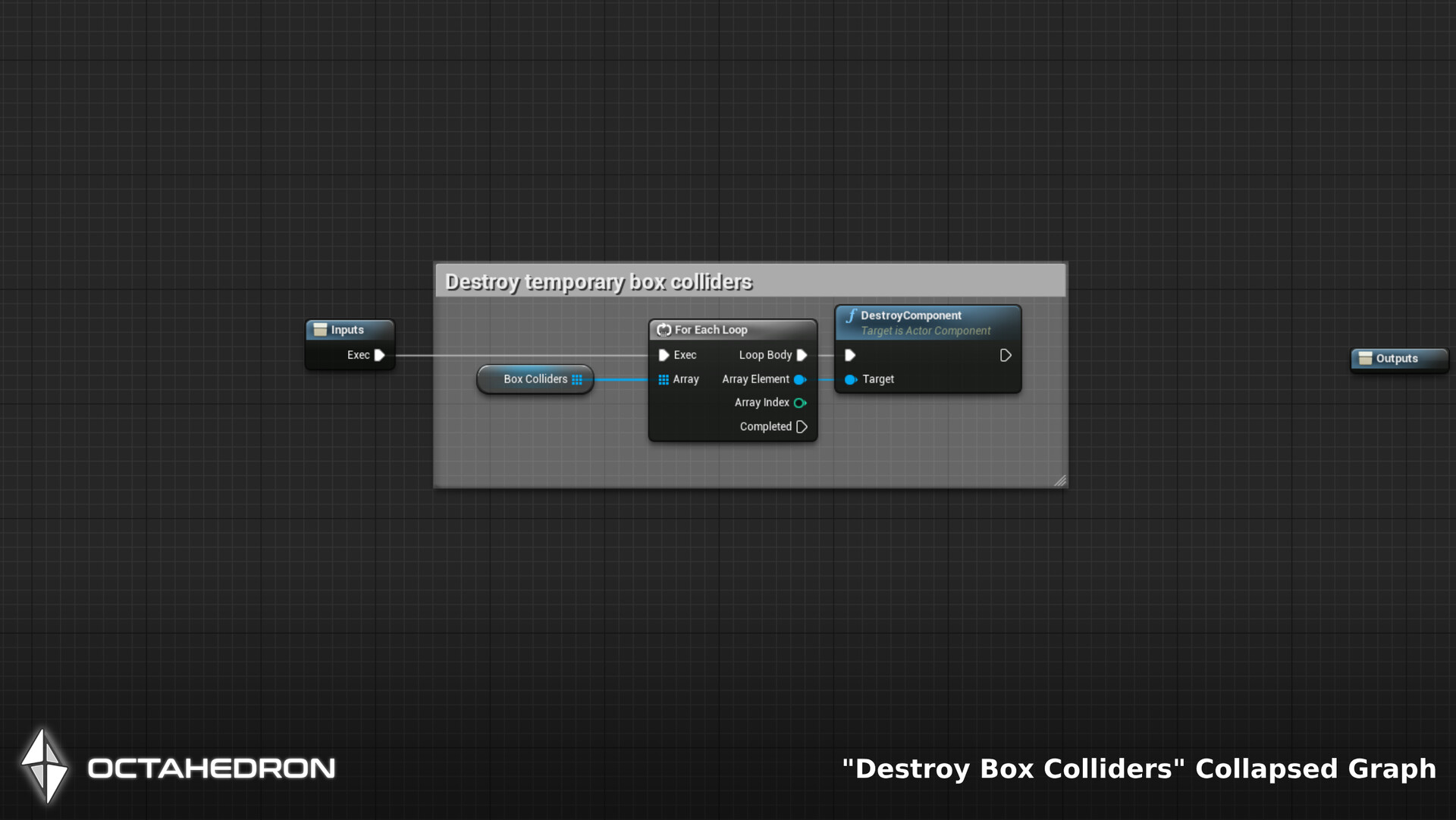The height and width of the screenshot is (820, 1456).
Task: Click the tunnel icon on the Inputs node
Action: point(319,329)
